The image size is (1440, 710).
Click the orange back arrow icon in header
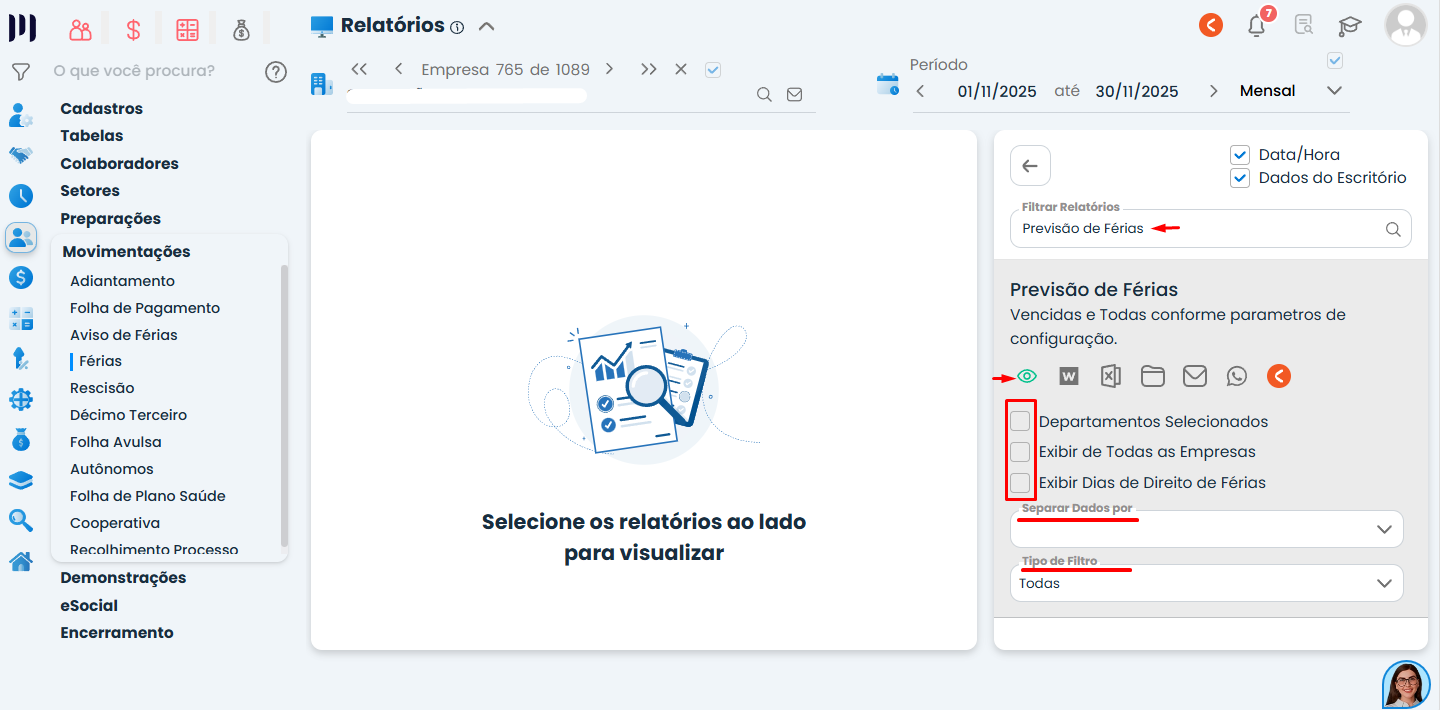coord(1211,25)
